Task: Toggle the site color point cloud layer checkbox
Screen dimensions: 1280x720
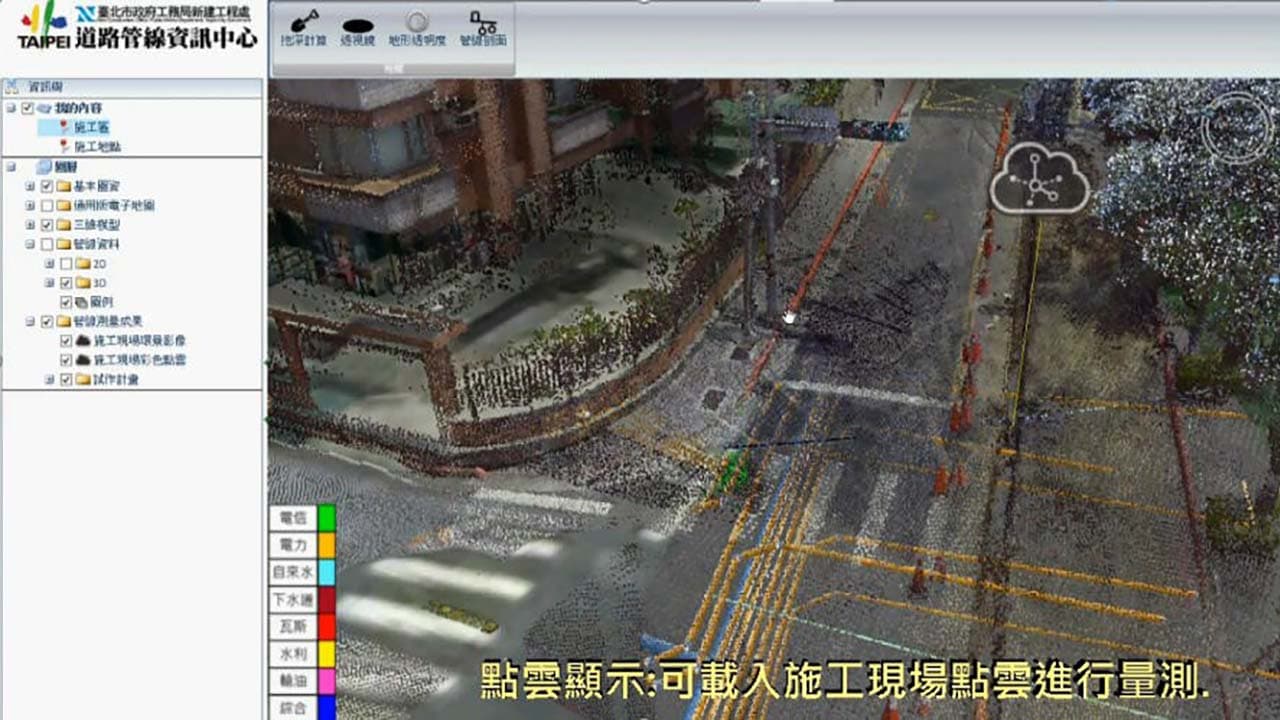Action: coord(66,360)
